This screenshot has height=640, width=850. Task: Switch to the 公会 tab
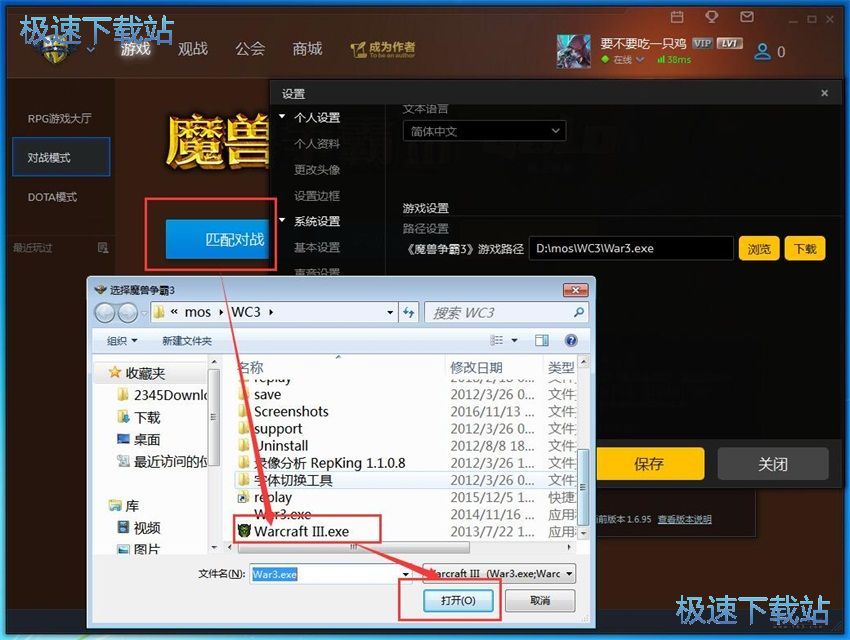[250, 49]
